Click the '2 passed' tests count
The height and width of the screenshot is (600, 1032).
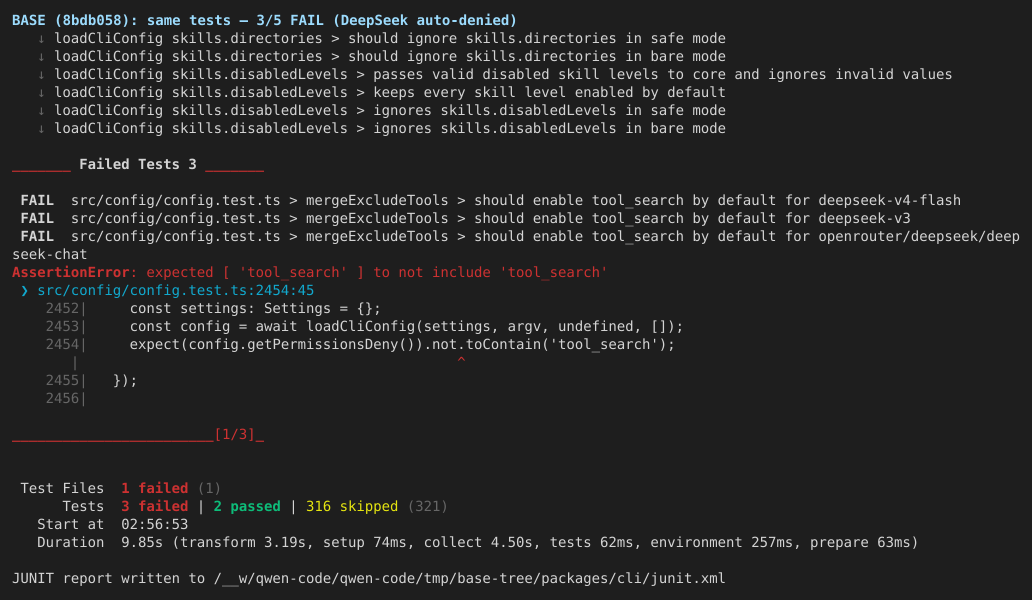point(247,507)
